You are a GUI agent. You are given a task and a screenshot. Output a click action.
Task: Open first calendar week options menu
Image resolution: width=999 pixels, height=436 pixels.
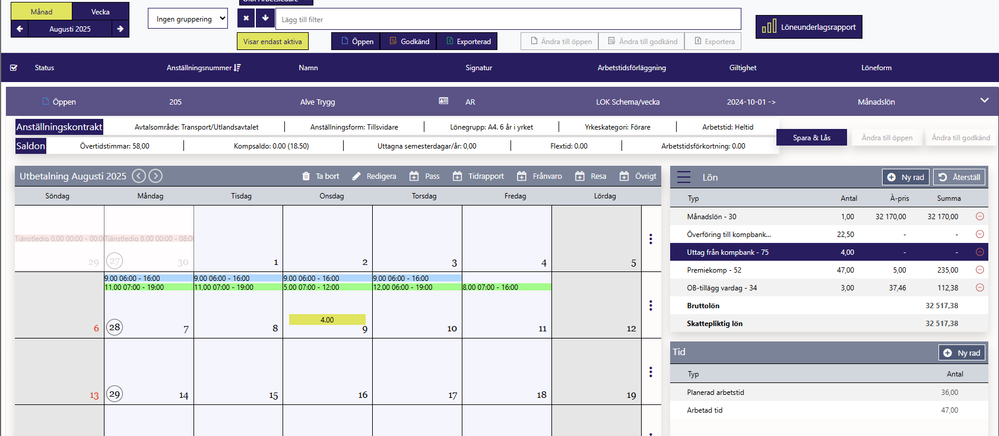point(652,238)
